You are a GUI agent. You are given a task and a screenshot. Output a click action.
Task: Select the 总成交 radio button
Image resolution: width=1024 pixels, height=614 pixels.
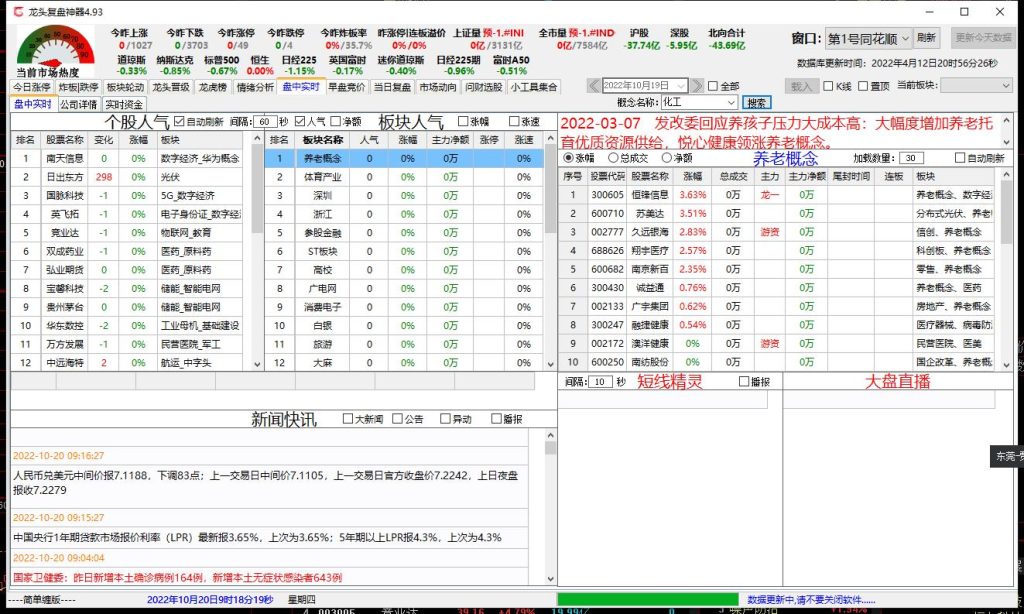coord(612,158)
